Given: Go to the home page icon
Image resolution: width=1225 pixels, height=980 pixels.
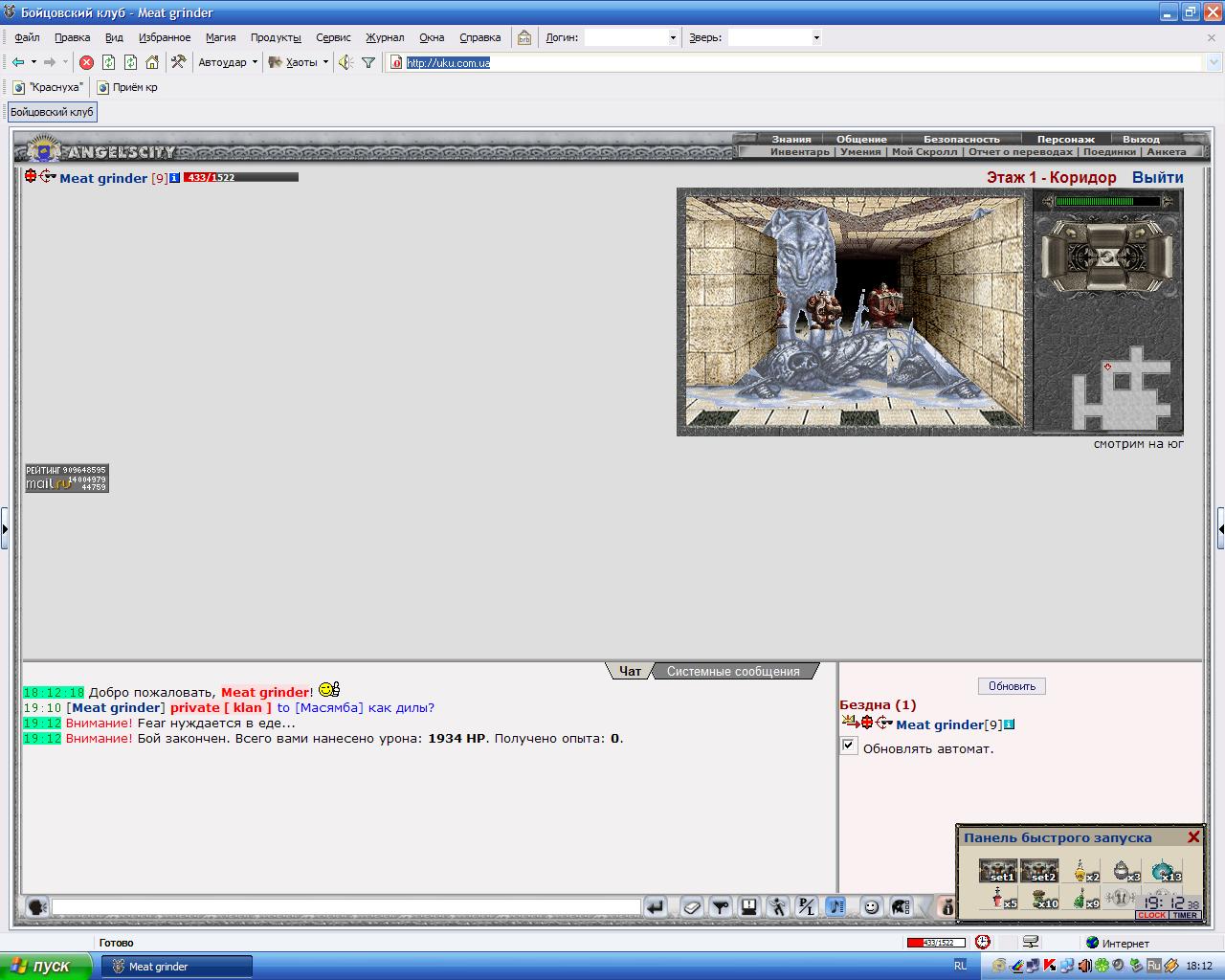Looking at the screenshot, I should tap(152, 62).
